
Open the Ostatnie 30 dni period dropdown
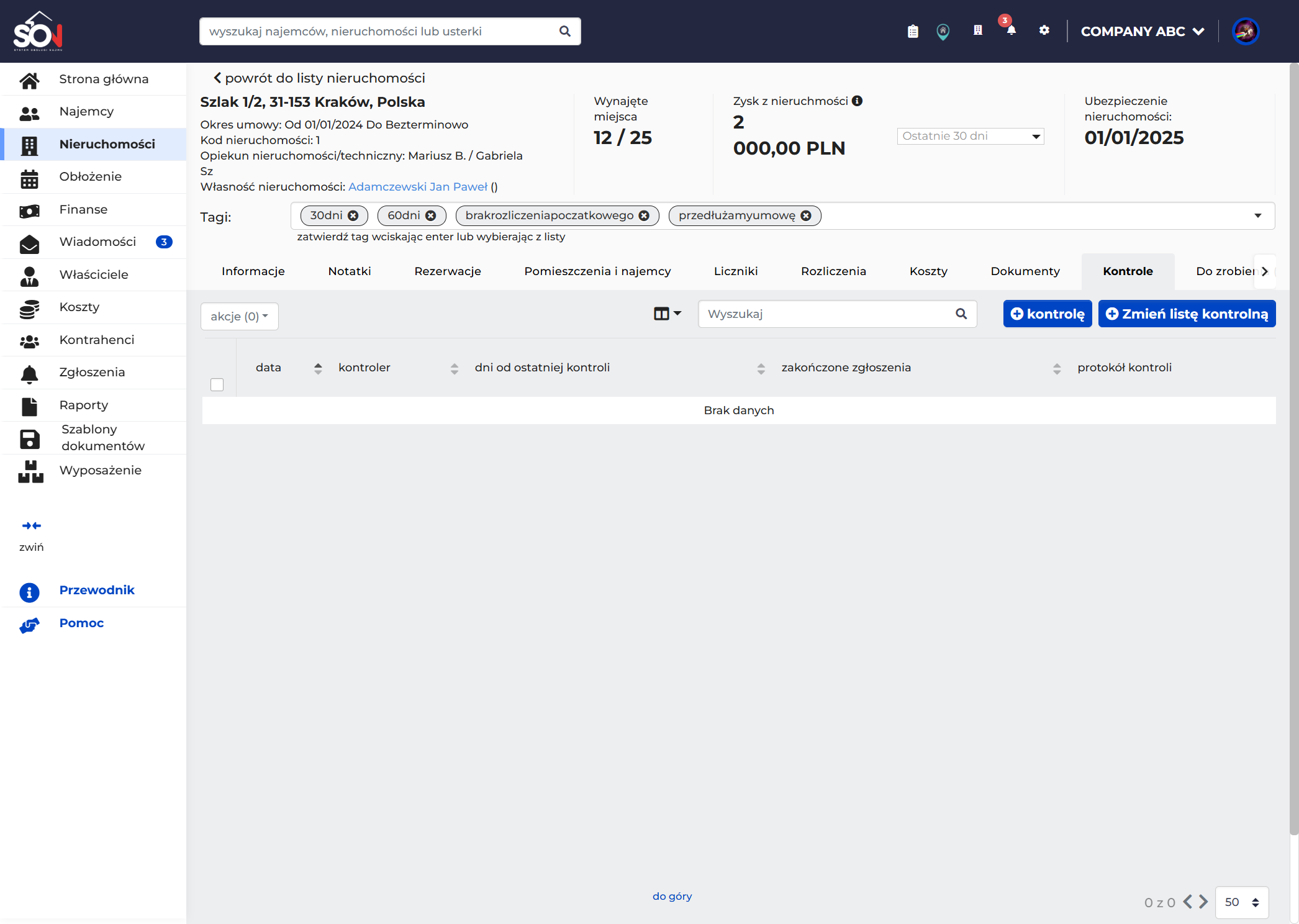point(970,136)
